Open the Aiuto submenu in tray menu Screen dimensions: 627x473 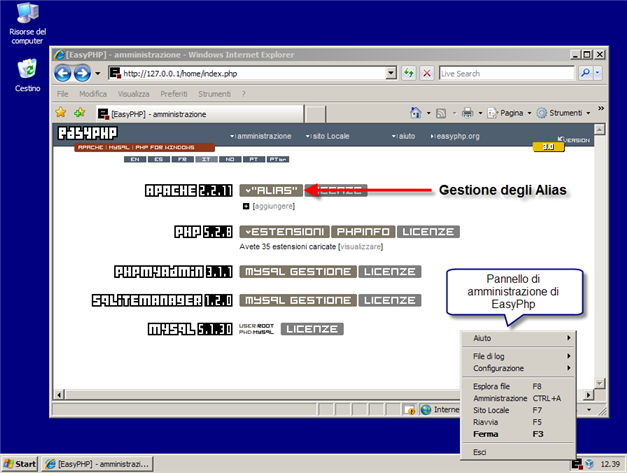pos(518,338)
